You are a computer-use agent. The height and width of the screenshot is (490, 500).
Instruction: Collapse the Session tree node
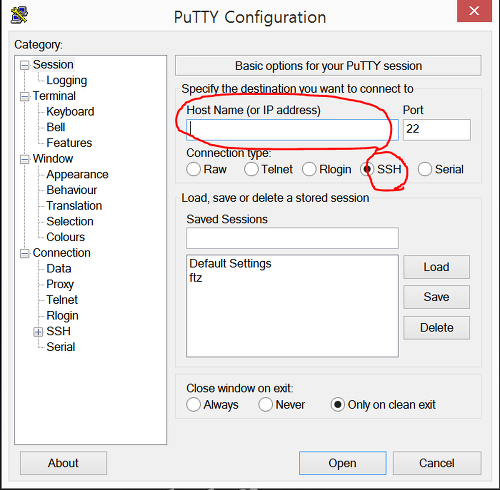coord(24,65)
